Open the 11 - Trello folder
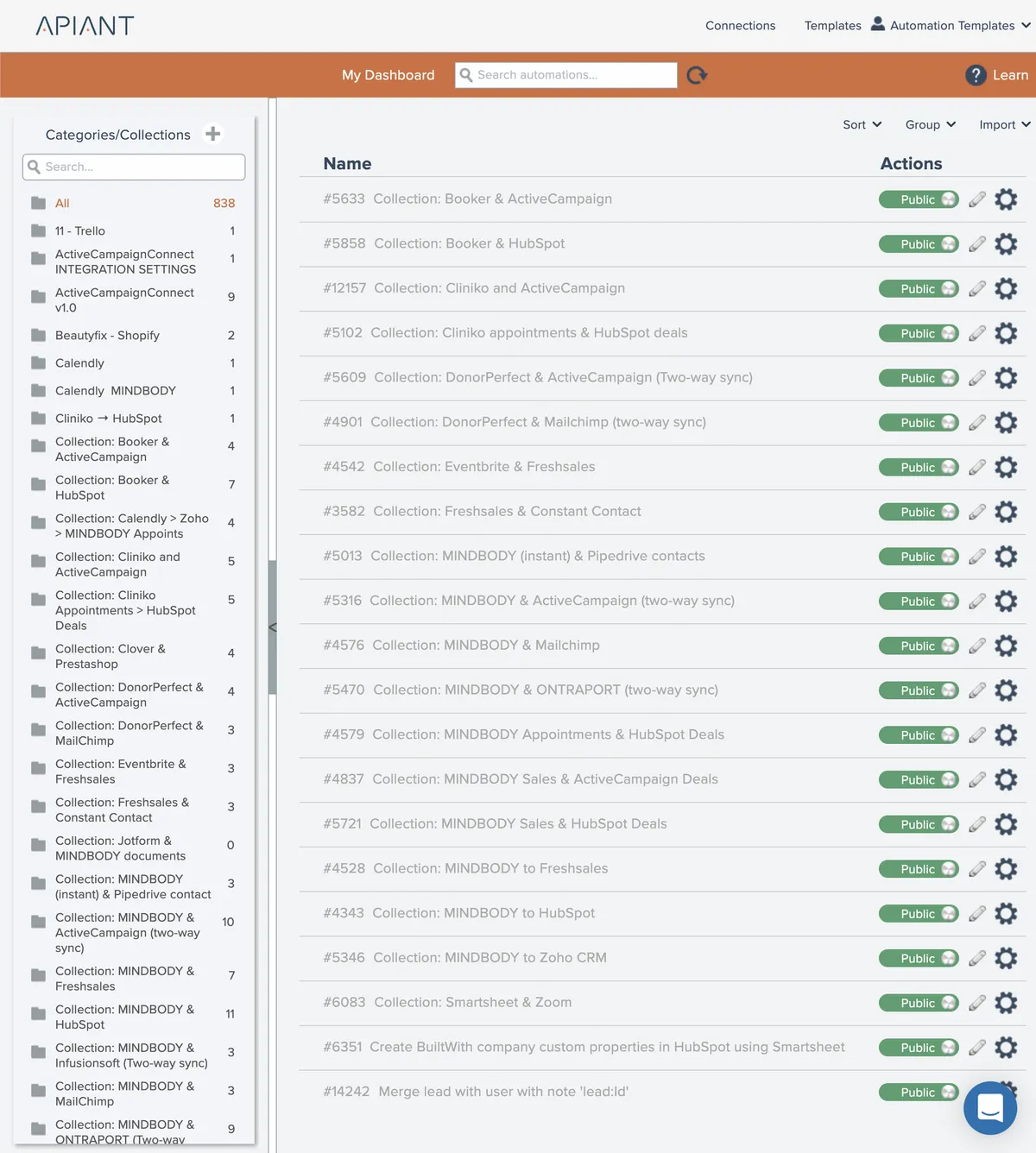 pyautogui.click(x=80, y=230)
